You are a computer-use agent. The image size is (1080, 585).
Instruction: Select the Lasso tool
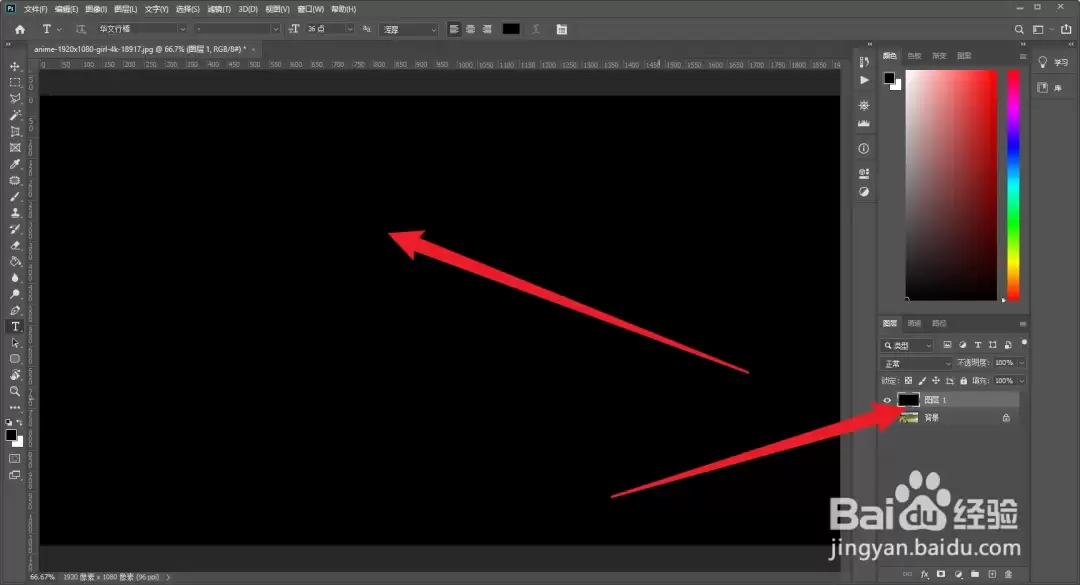click(14, 99)
